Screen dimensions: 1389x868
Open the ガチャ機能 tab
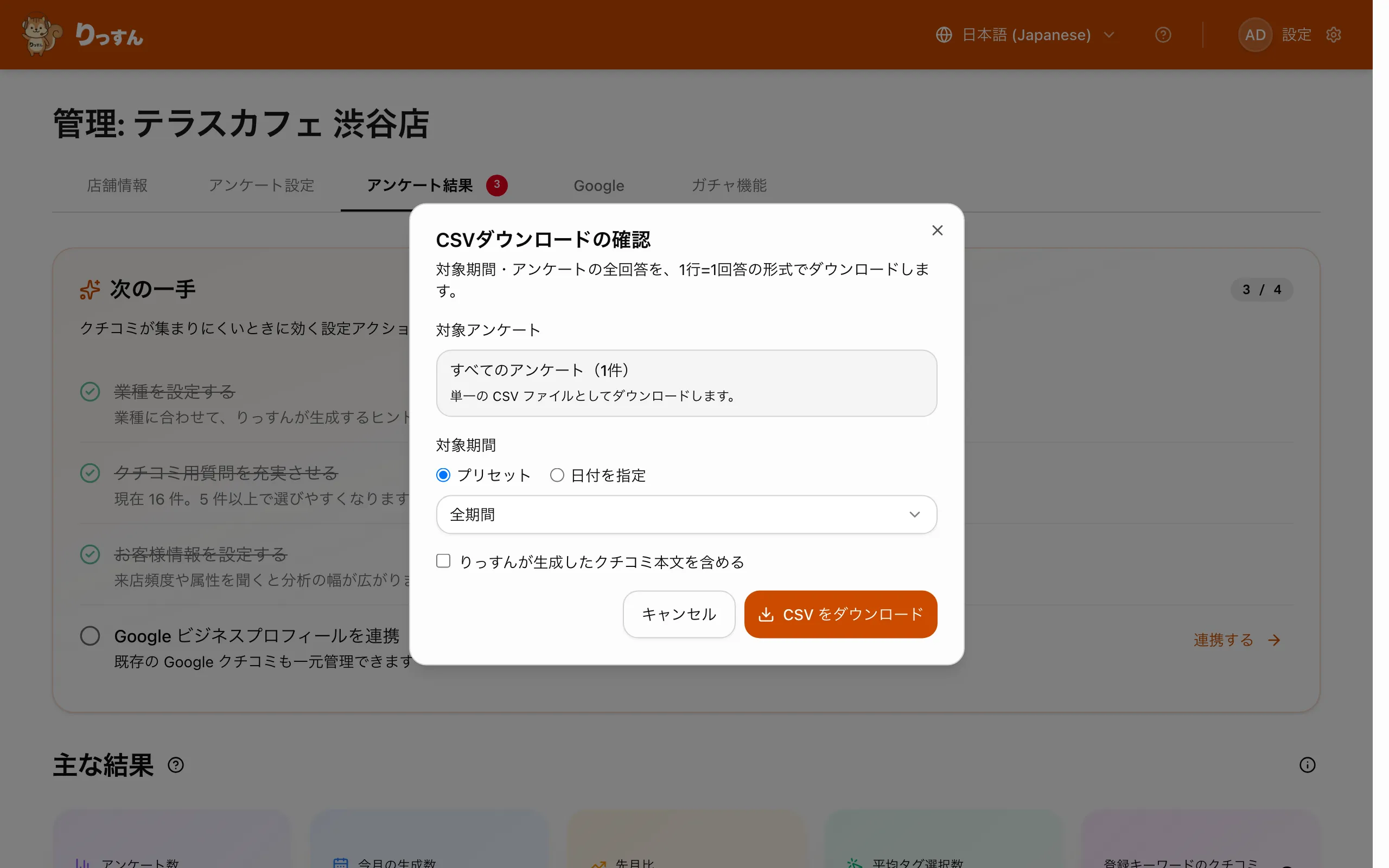click(729, 186)
